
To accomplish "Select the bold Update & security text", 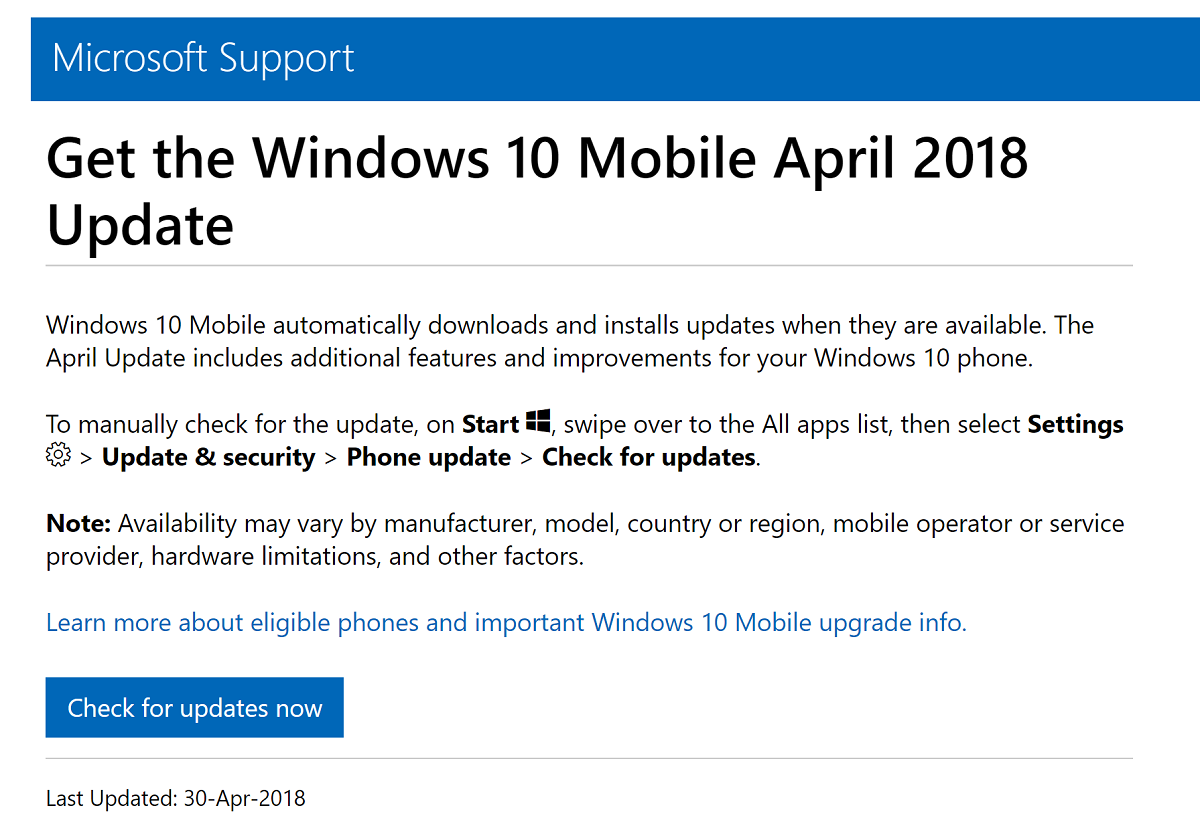I will pos(208,457).
